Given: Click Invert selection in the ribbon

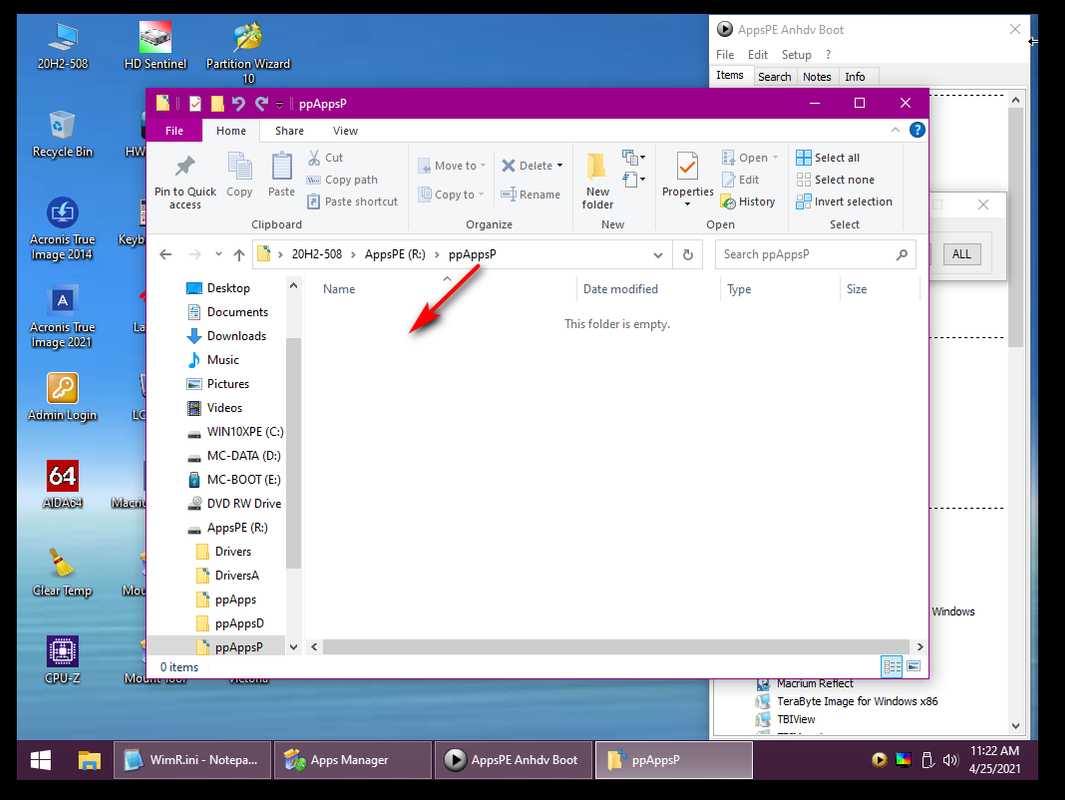Looking at the screenshot, I should point(844,202).
